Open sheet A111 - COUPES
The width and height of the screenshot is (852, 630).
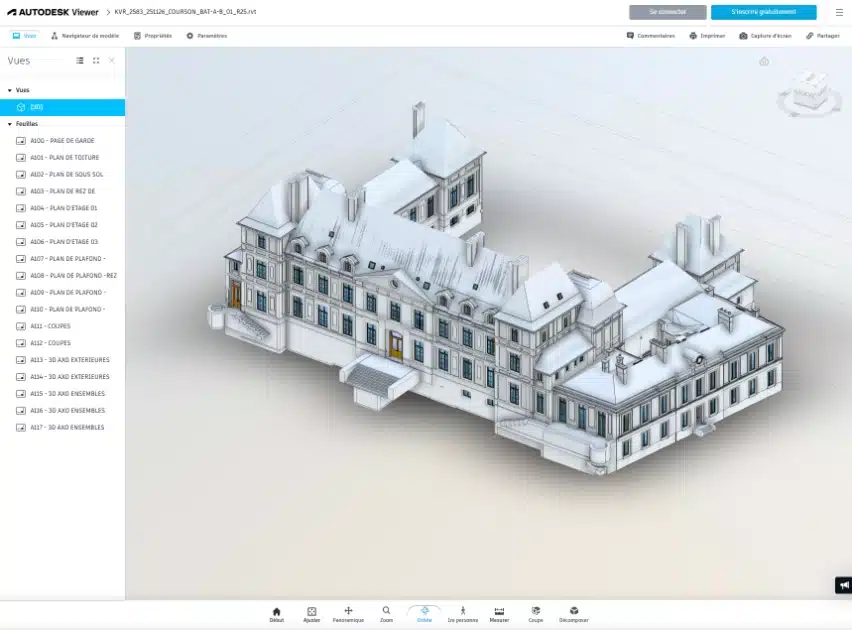coord(62,326)
